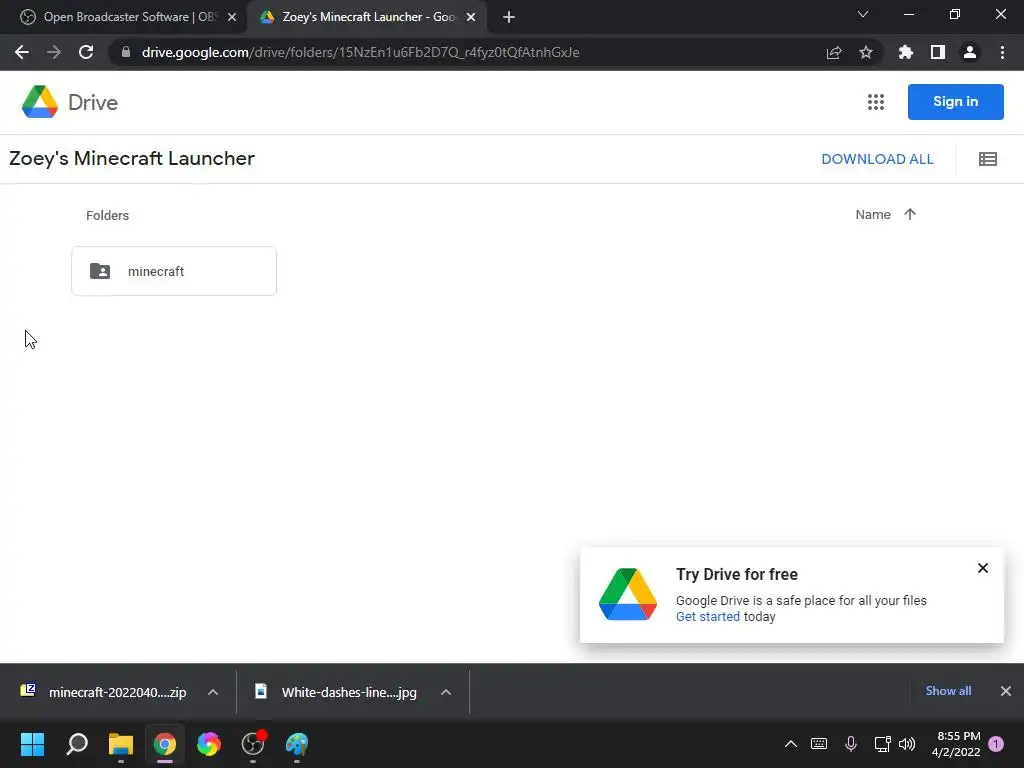Toggle the browser side panel
Screen dimensions: 1024x768
(x=938, y=52)
